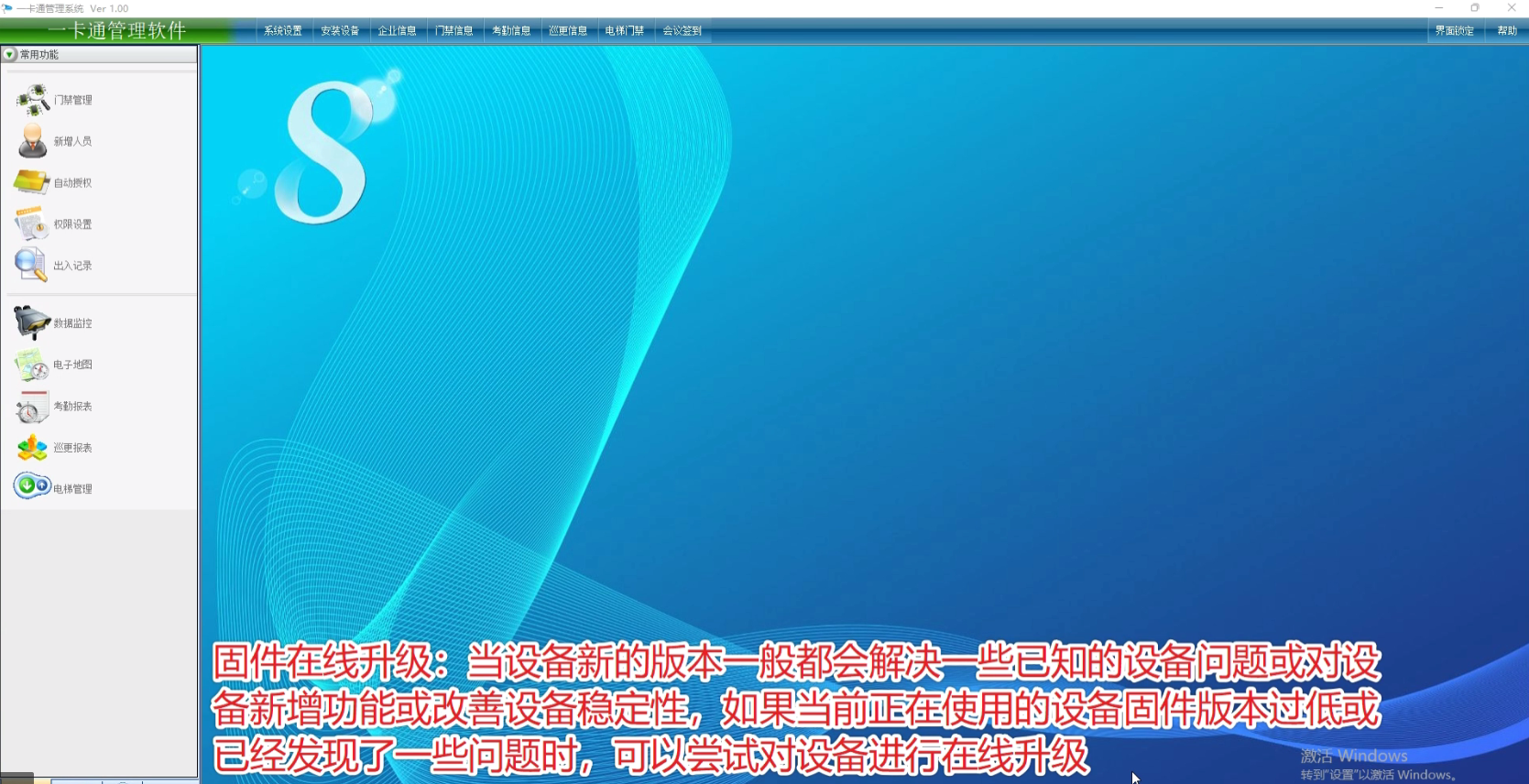Click the 帮助 help button
Image resolution: width=1529 pixels, height=784 pixels.
tap(1507, 31)
